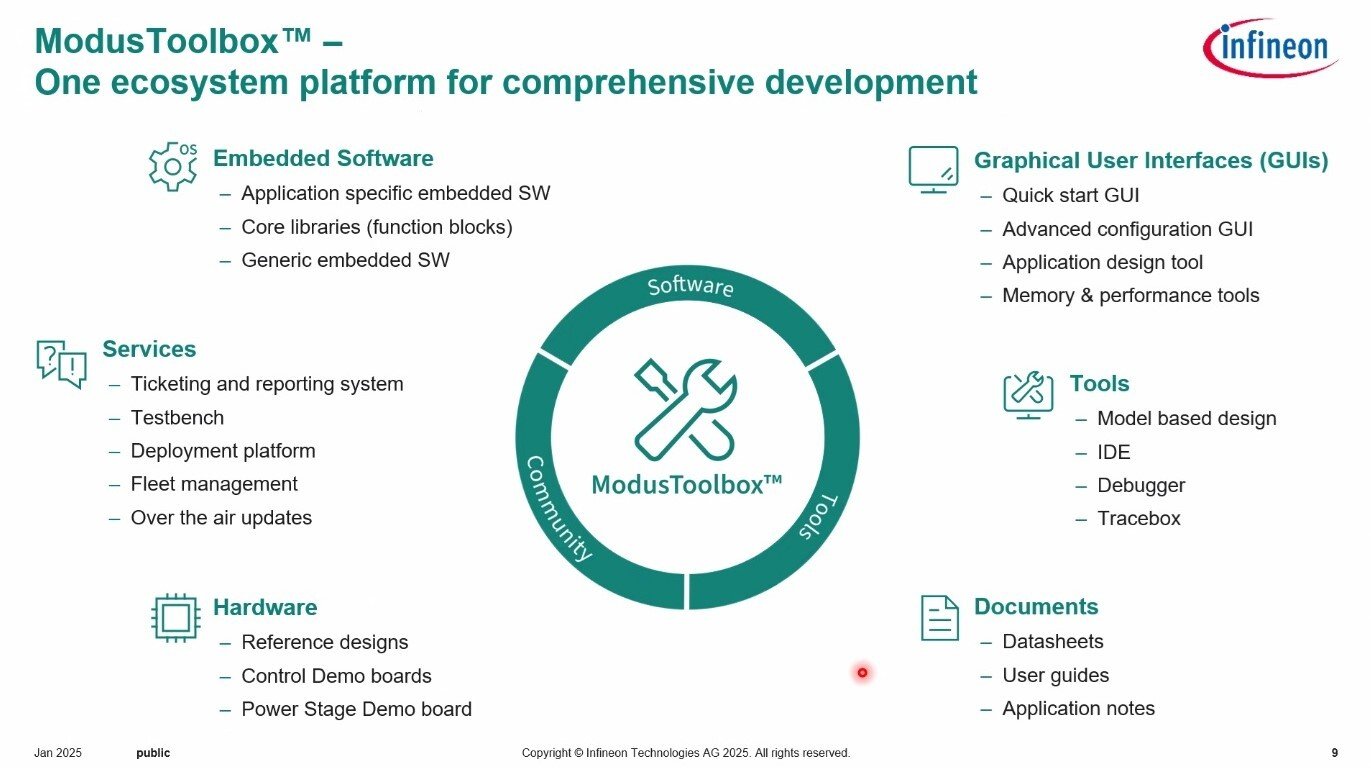Click the 'IDE' bullet
Screen dimensions: 1371x768
[1113, 452]
